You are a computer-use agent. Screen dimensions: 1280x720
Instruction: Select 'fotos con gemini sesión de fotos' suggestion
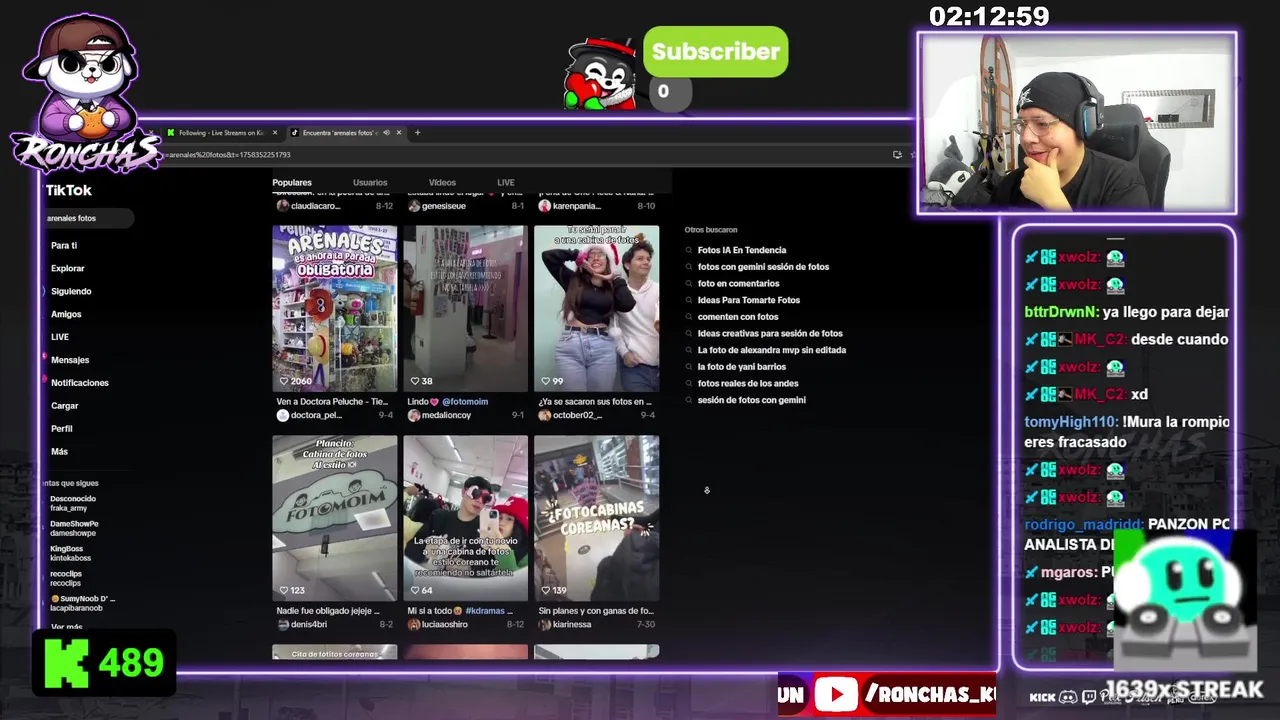763,267
